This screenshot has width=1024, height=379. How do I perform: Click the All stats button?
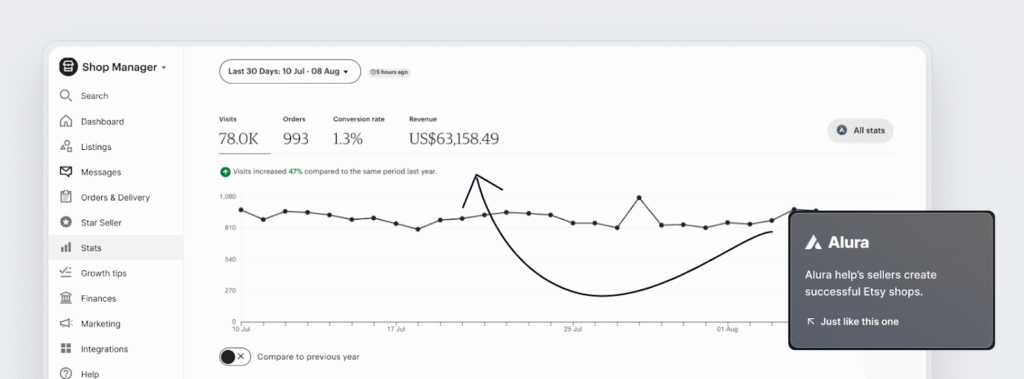860,131
